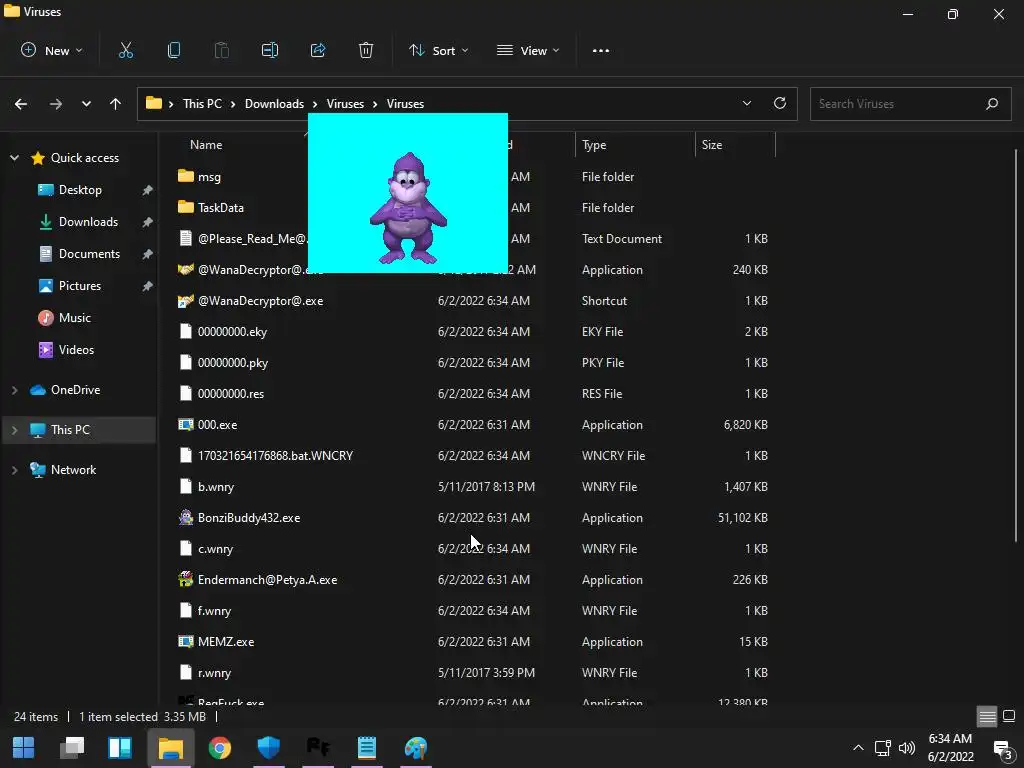The height and width of the screenshot is (768, 1024).
Task: Open the Paint app on taskbar
Action: (x=415, y=748)
